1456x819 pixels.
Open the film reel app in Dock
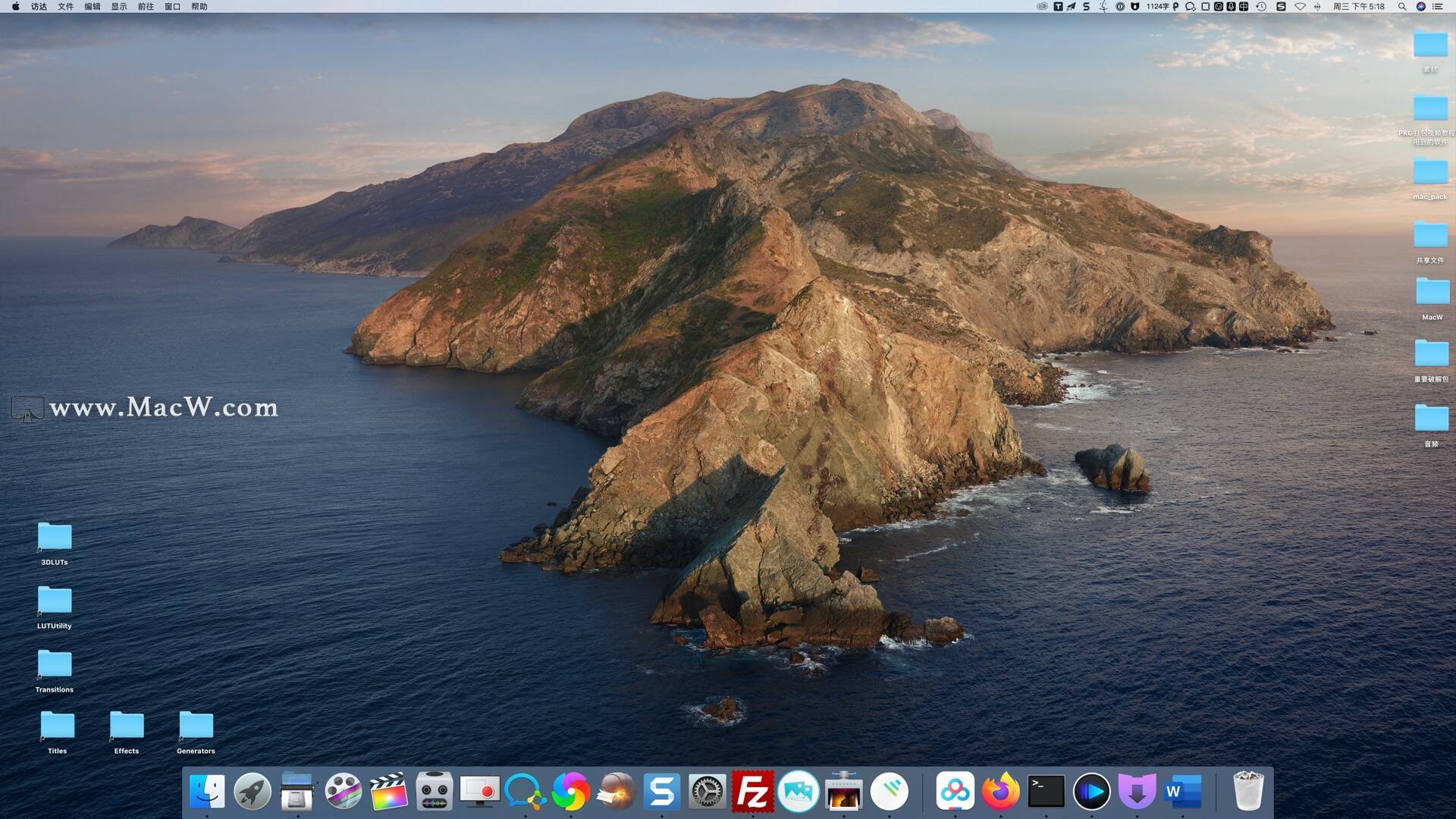click(343, 792)
